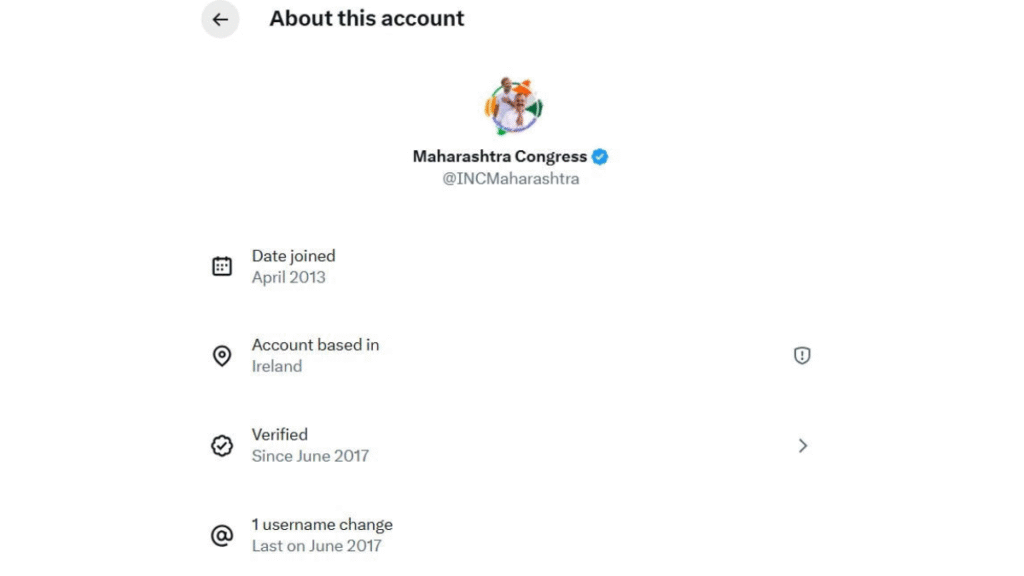Viewport: 1024px width, 576px height.
Task: Click the @INCMaharashtra handle
Action: click(511, 178)
